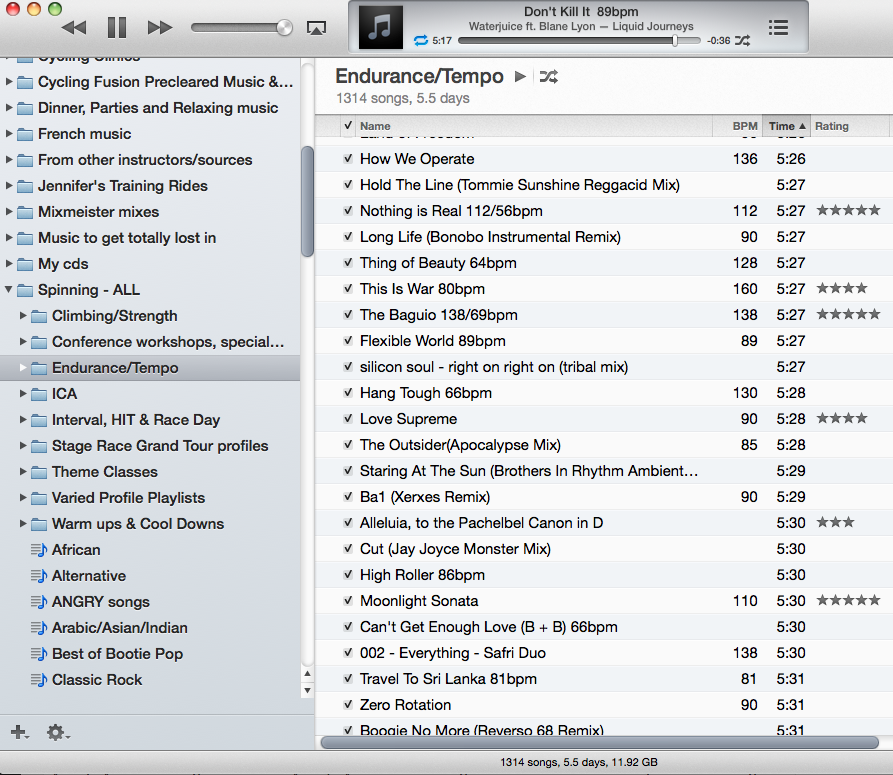Sort songs by the BPM column
This screenshot has width=893, height=775.
coord(738,126)
